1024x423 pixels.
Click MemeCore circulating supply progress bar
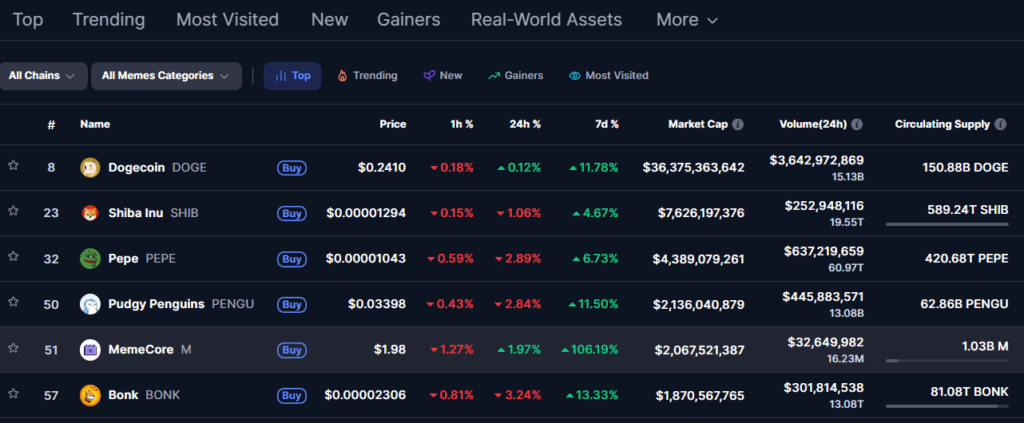tap(947, 360)
